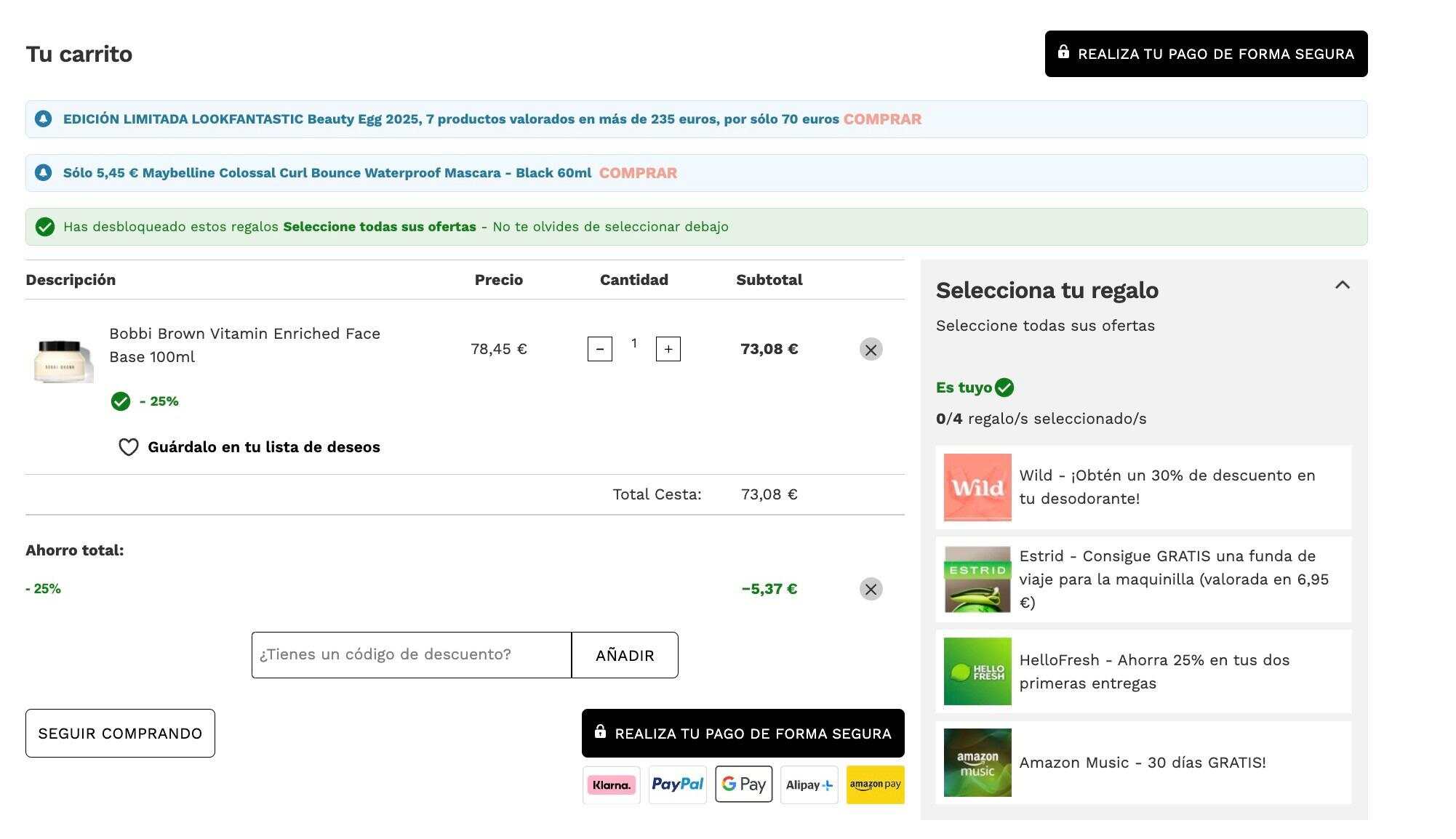
Task: Choose PayPal payment icon
Action: pyautogui.click(x=677, y=785)
